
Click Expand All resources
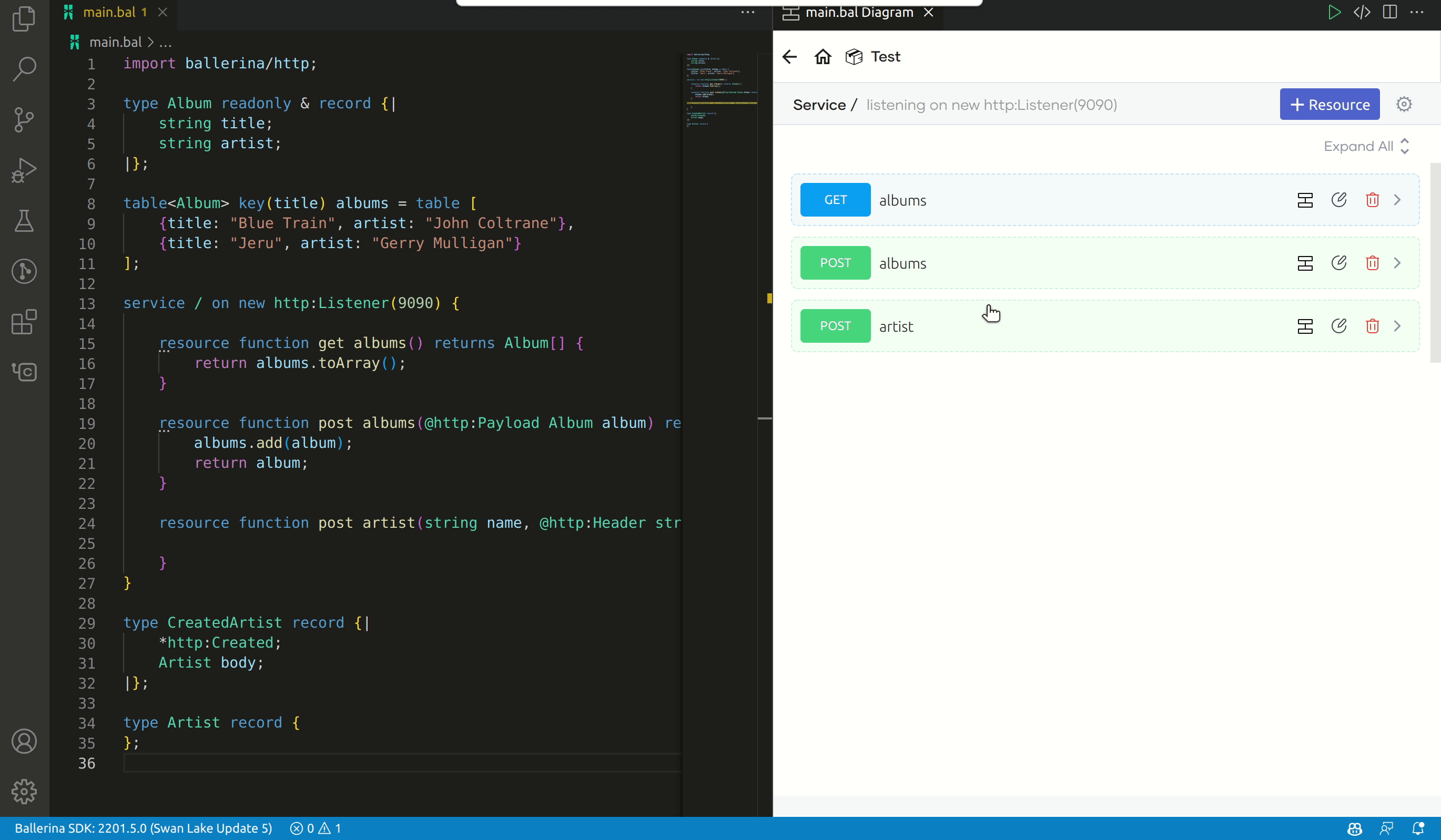click(x=1366, y=146)
